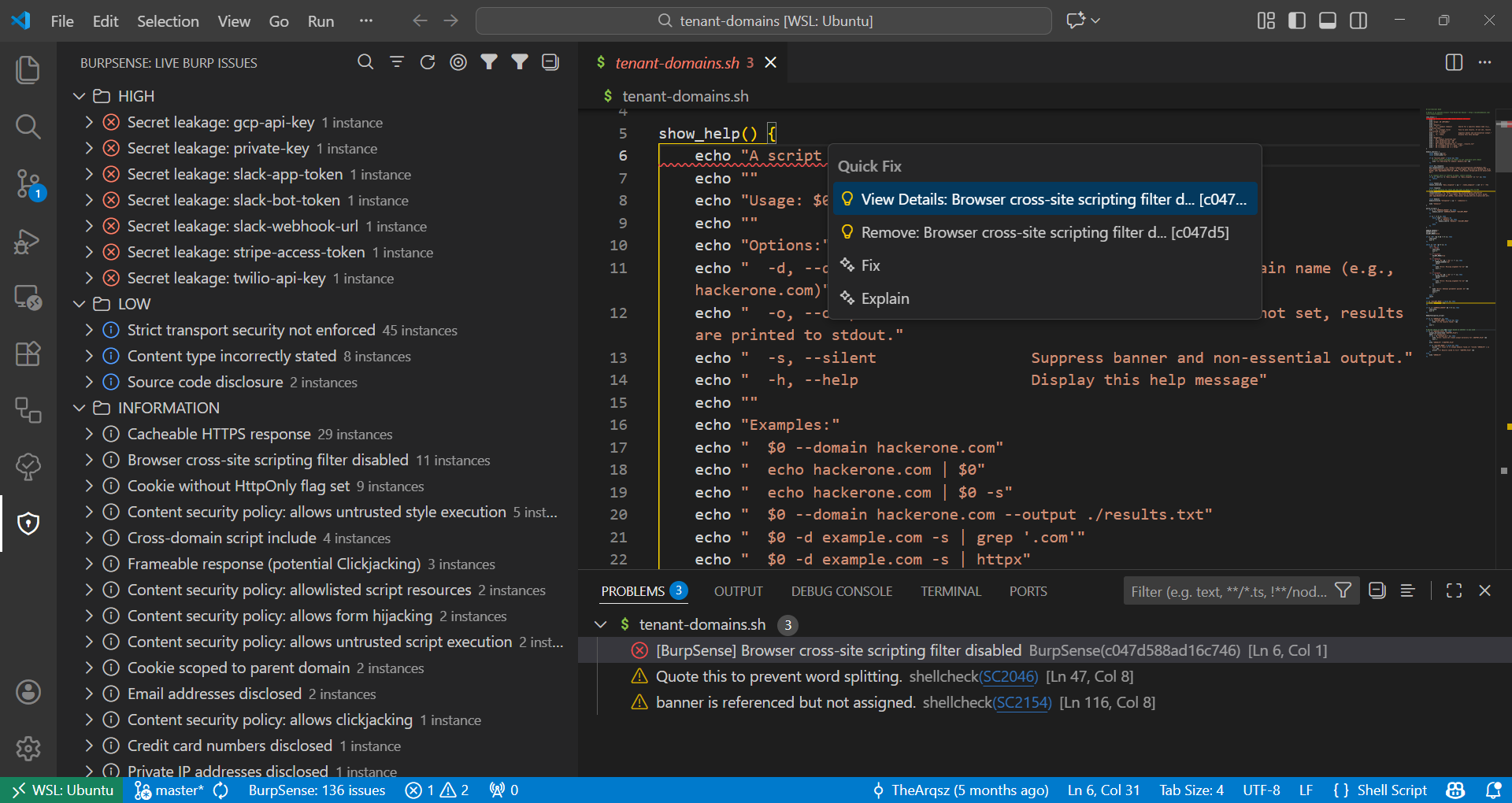Toggle the primary side bar
The image size is (1512, 803).
click(x=1295, y=20)
